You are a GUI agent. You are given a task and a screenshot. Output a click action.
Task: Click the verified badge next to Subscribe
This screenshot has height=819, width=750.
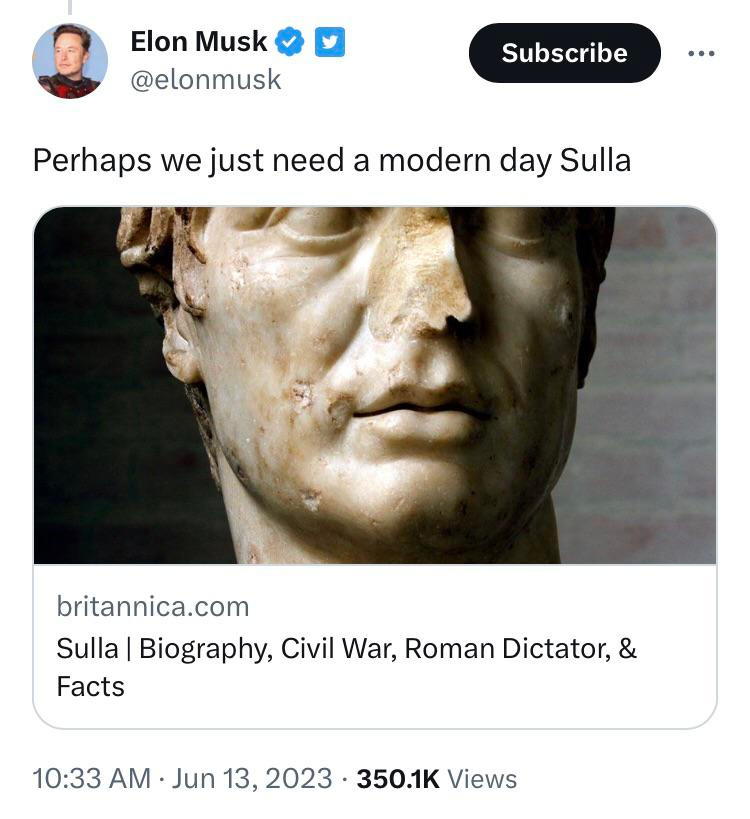pos(289,43)
